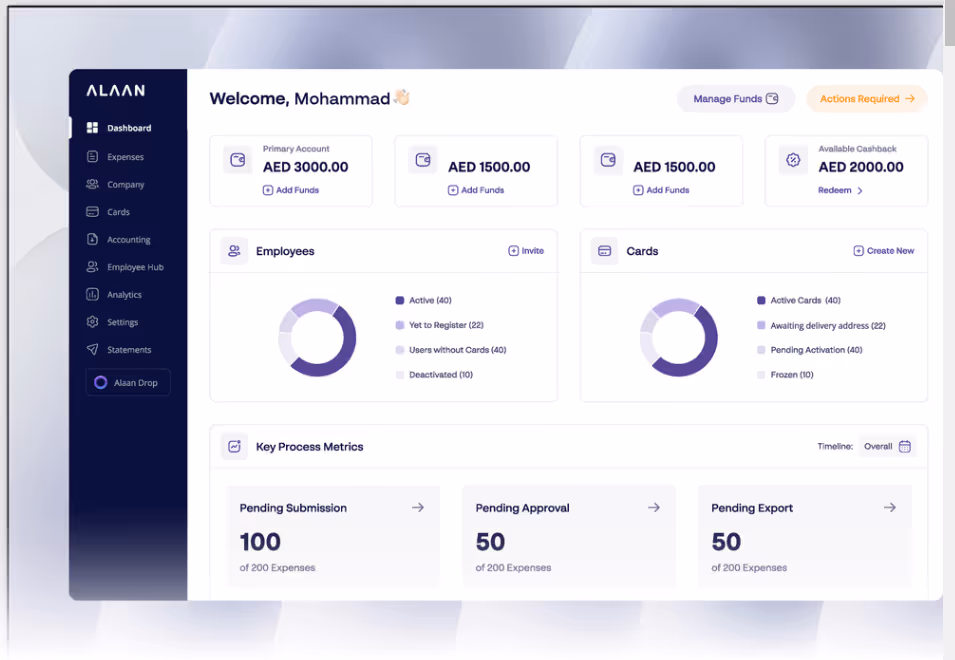Click the AED 3000.00 balance
955x660 pixels.
coord(305,167)
